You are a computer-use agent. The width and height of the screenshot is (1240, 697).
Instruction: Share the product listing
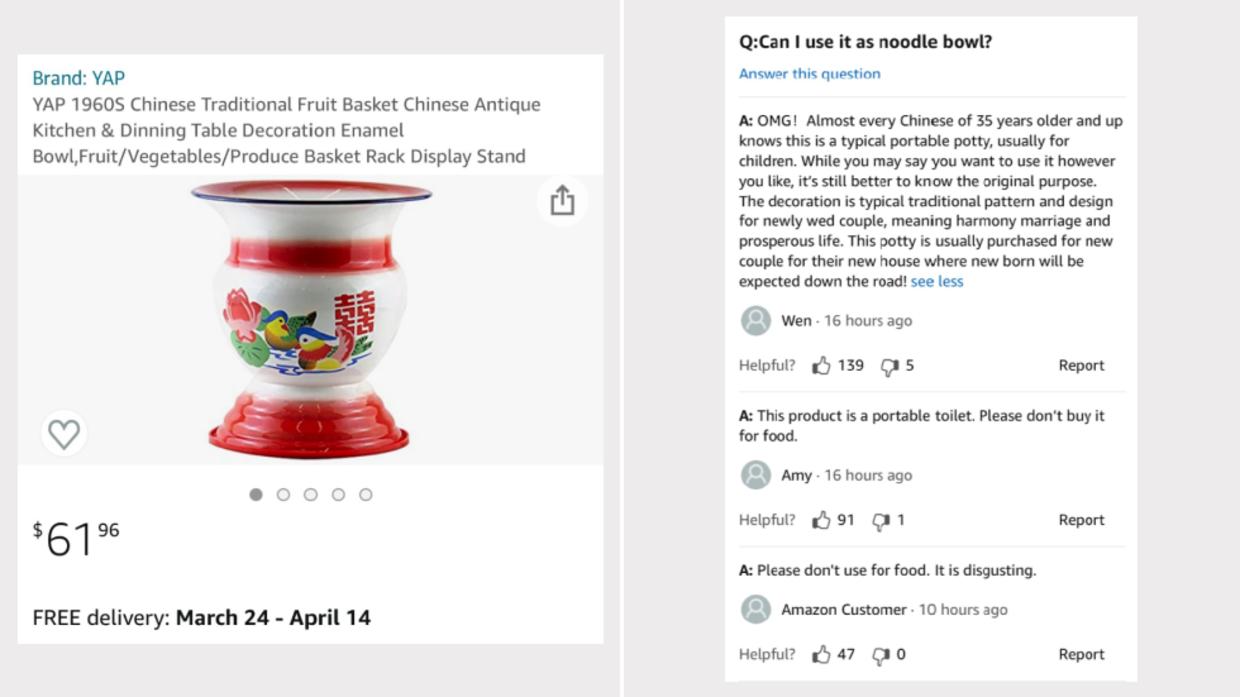click(x=563, y=200)
